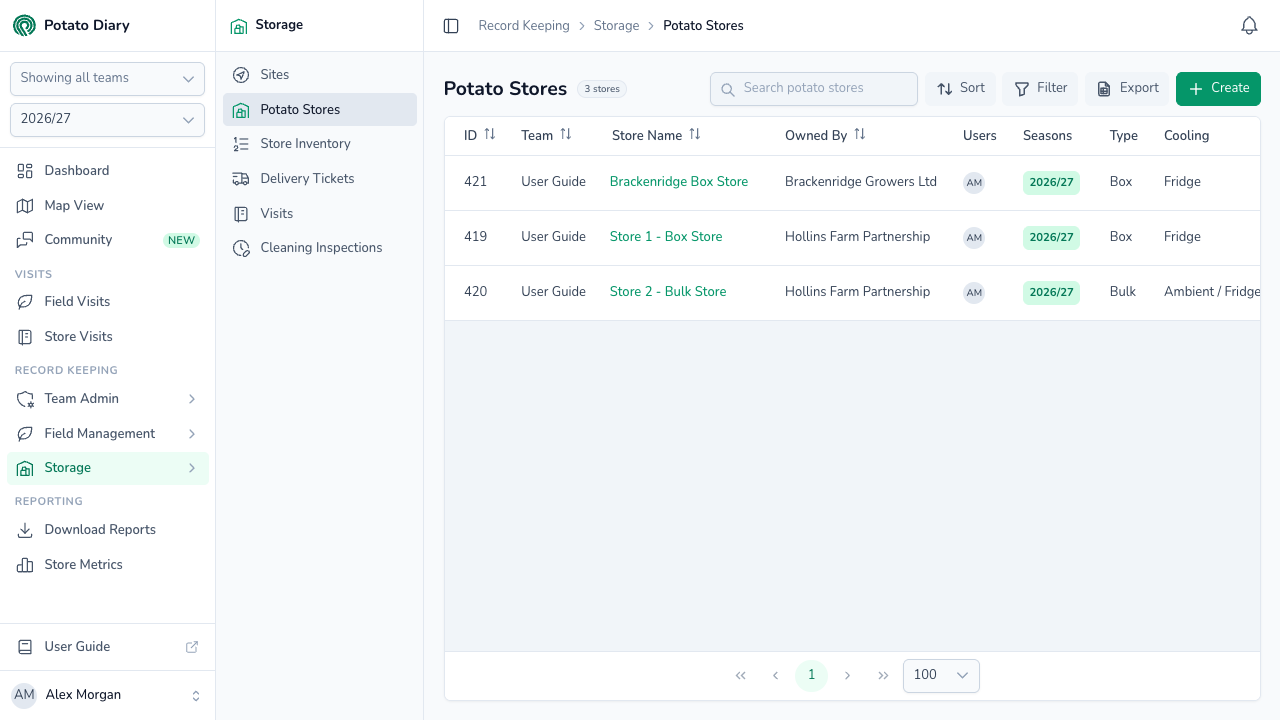The width and height of the screenshot is (1280, 720).
Task: Sort by Team column arrows
Action: [566, 135]
